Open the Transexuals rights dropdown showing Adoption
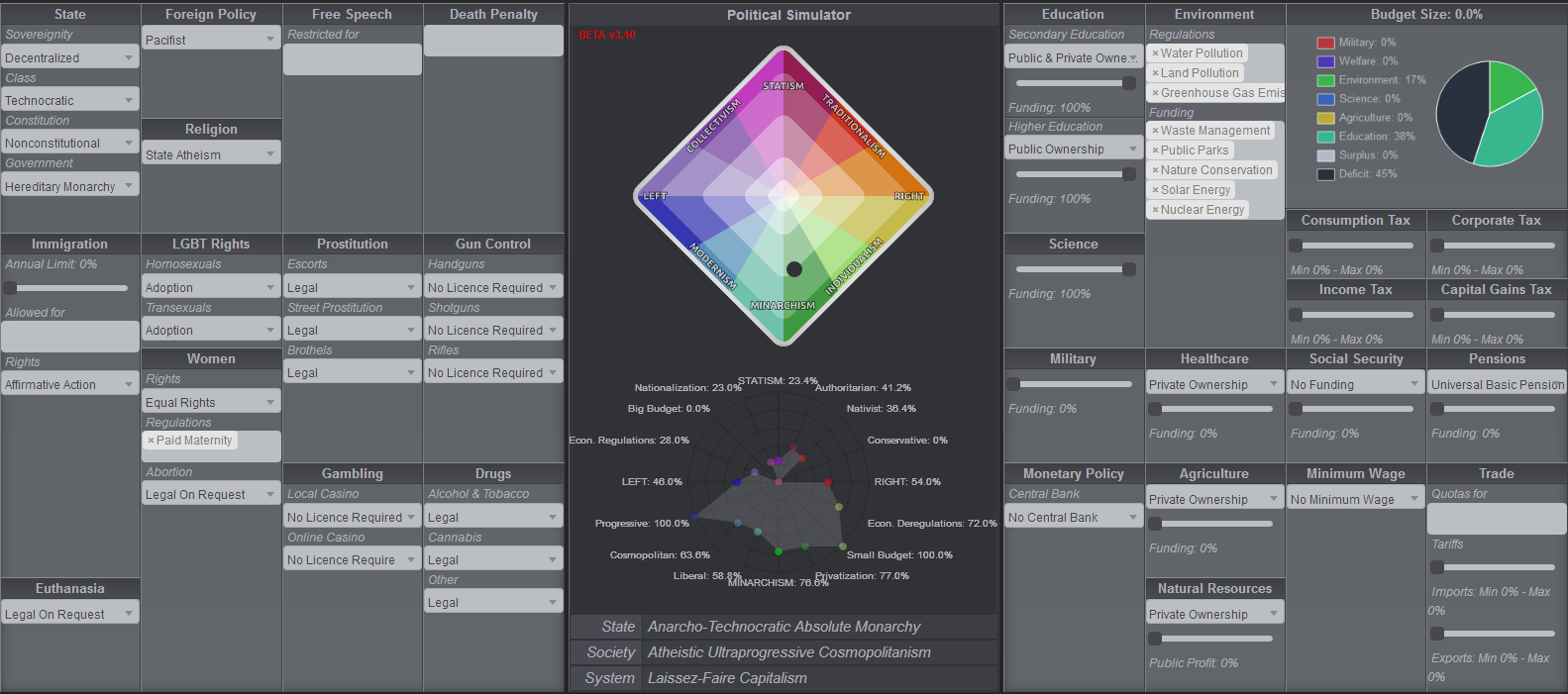The width and height of the screenshot is (1568, 694). click(211, 330)
